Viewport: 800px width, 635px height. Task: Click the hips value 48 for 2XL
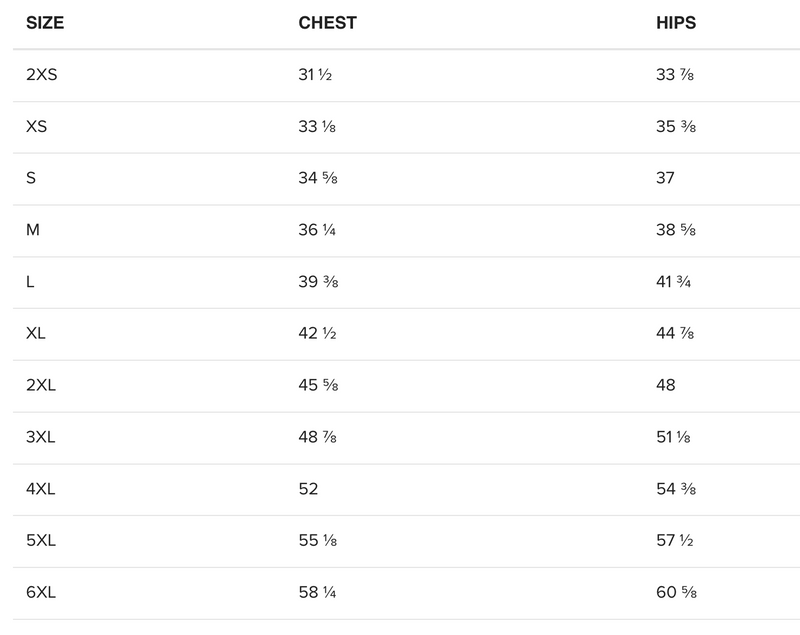click(x=666, y=385)
